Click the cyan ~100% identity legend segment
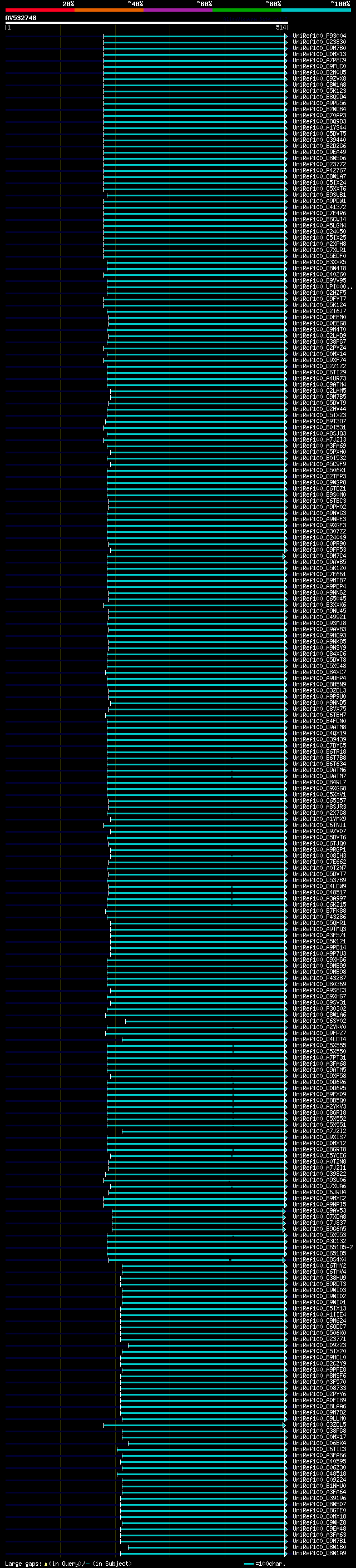This screenshot has width=356, height=1568. [316, 10]
